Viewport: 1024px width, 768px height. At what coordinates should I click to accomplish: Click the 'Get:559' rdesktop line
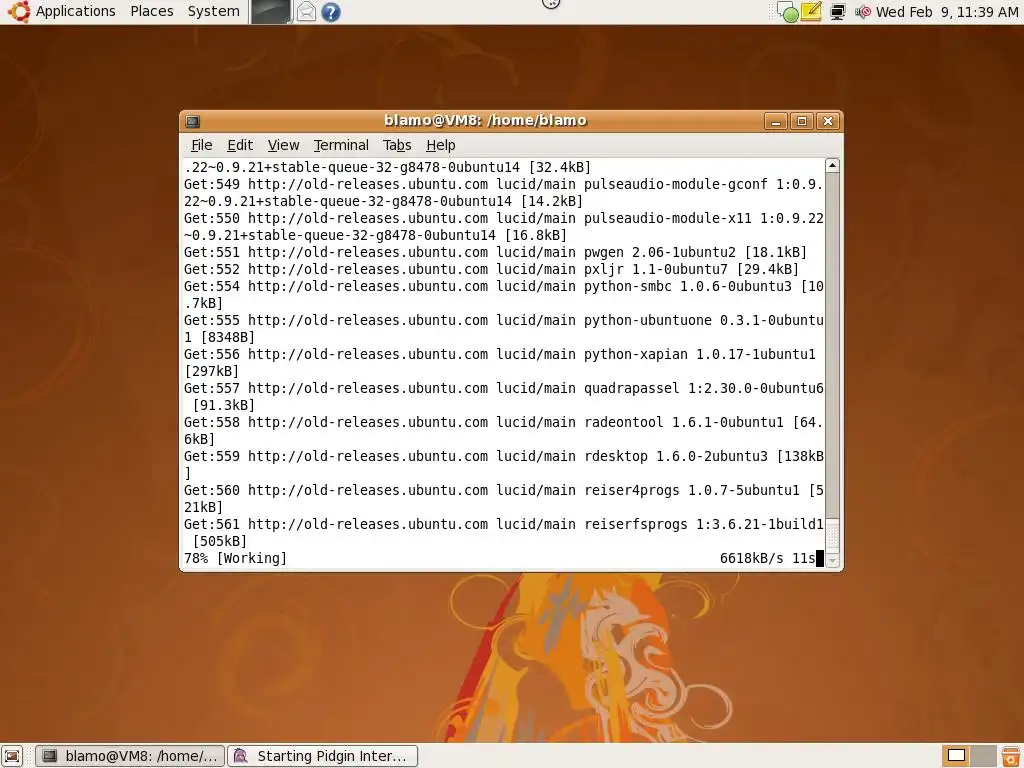504,465
